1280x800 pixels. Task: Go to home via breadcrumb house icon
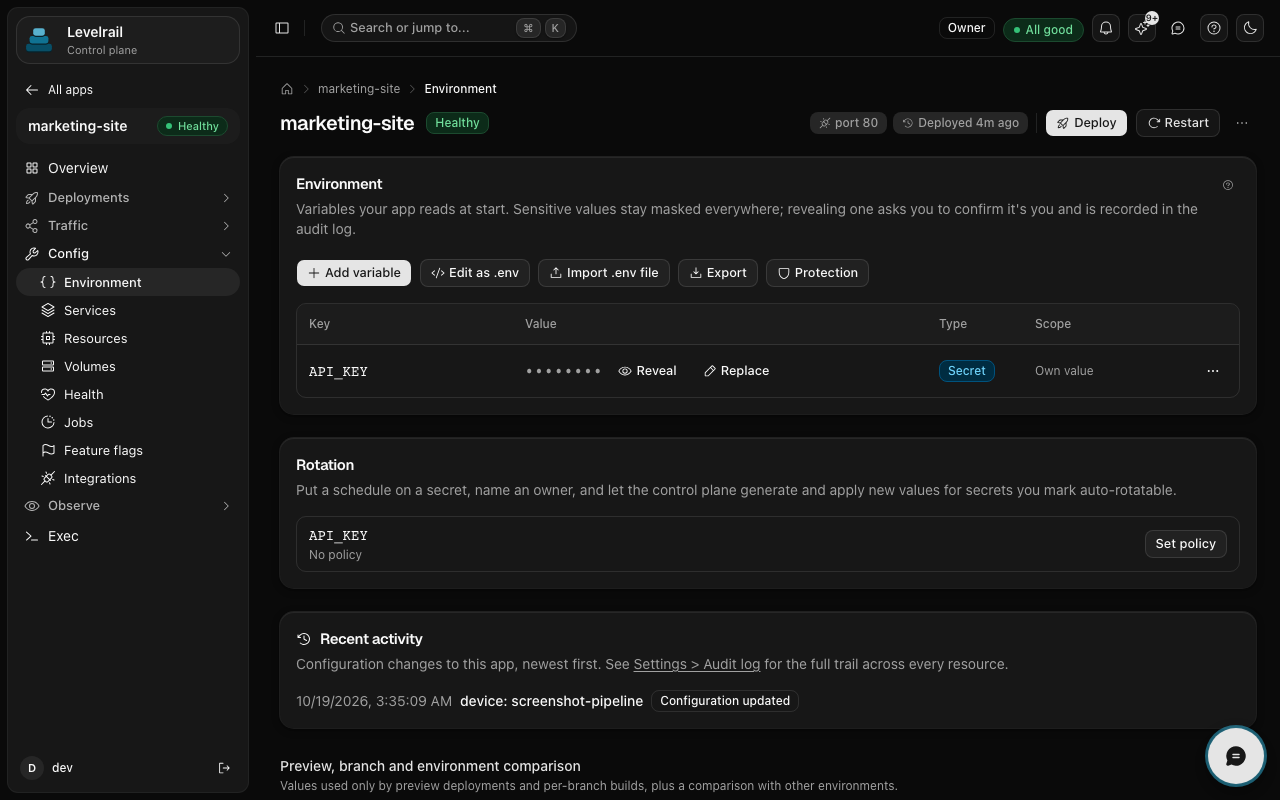[287, 89]
